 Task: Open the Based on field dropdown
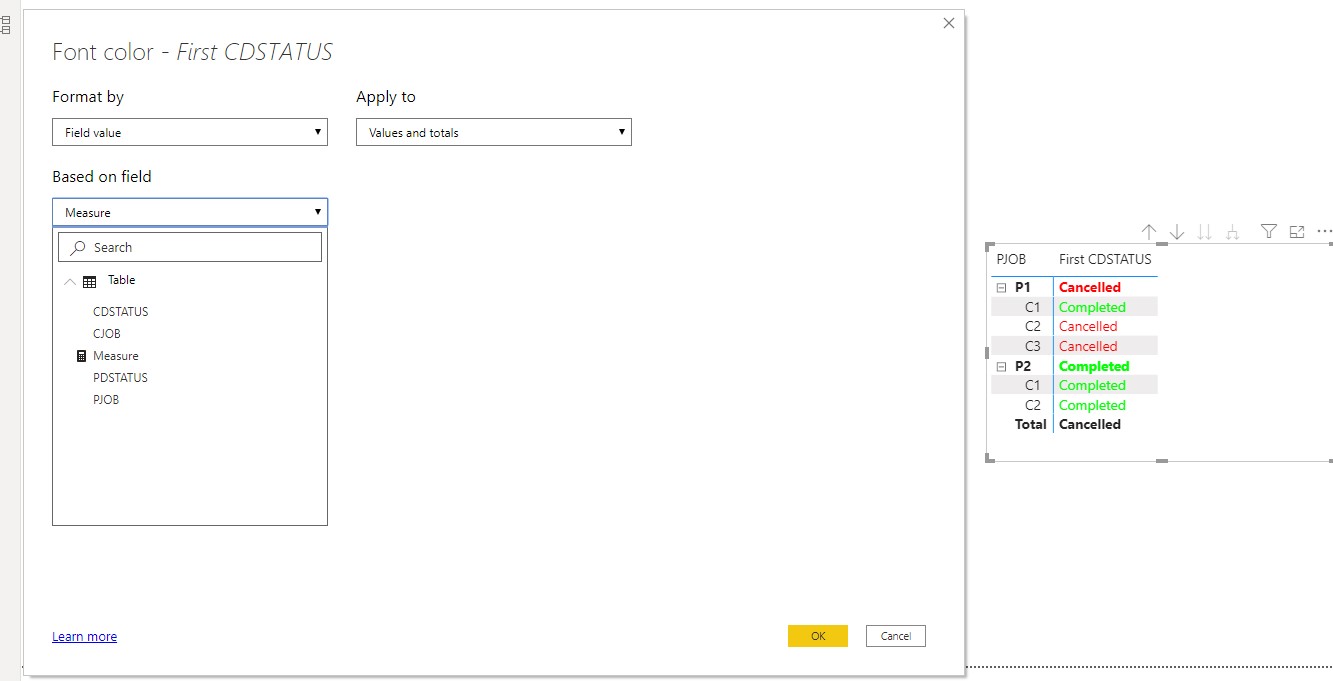click(x=190, y=212)
